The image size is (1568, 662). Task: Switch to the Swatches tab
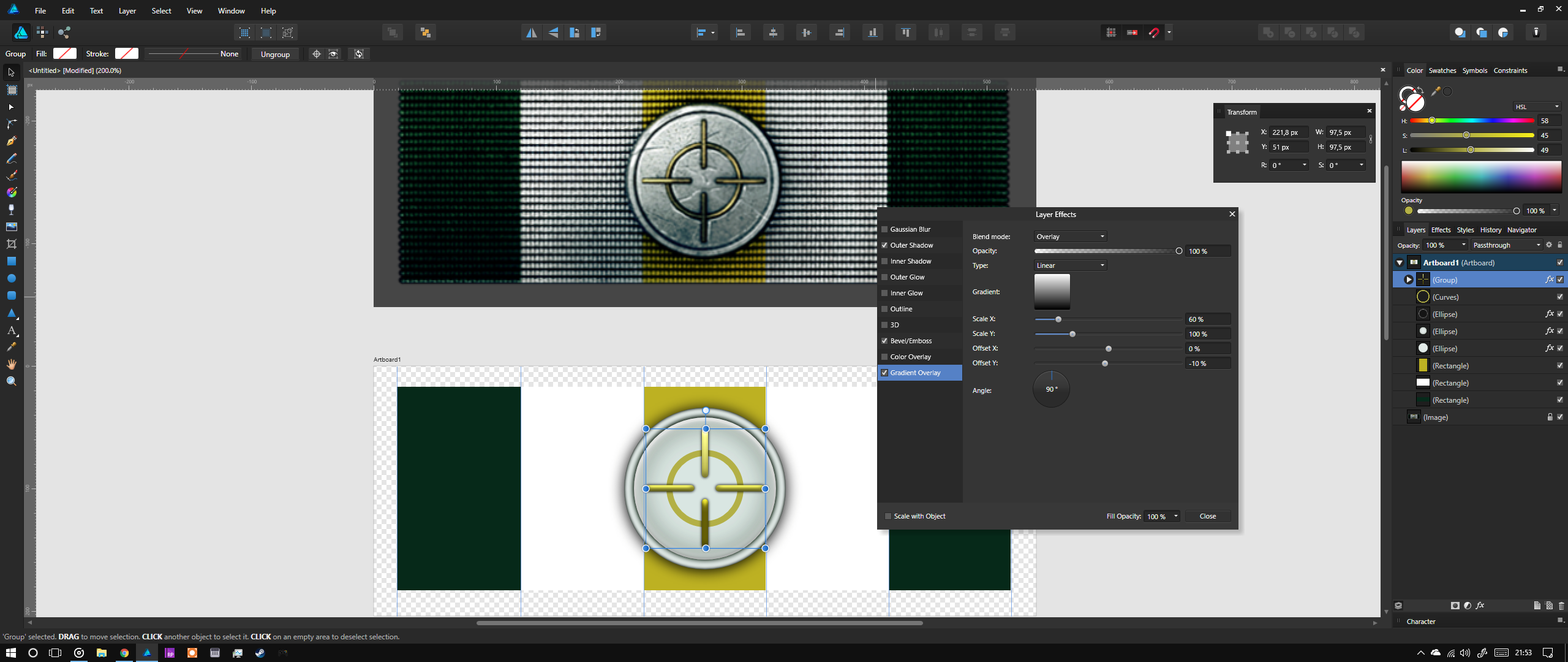click(x=1442, y=70)
